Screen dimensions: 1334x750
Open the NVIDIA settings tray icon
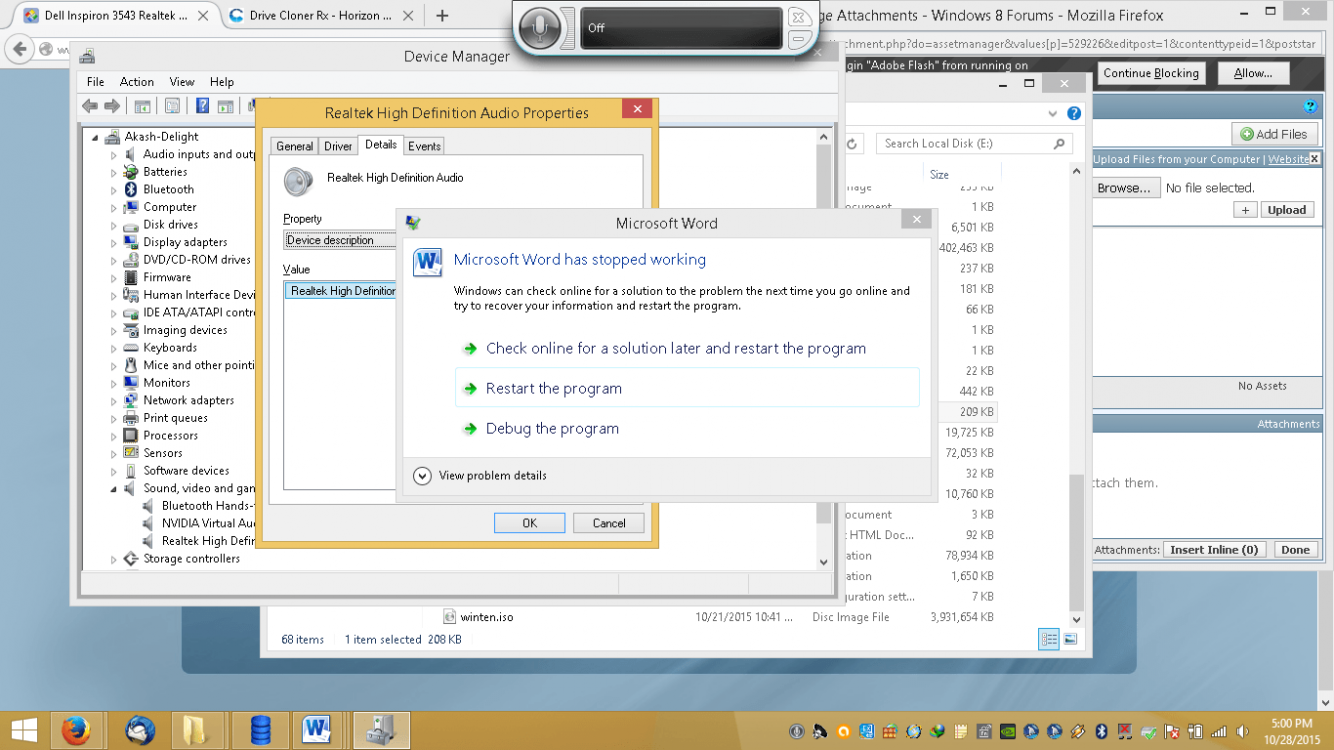(1006, 730)
